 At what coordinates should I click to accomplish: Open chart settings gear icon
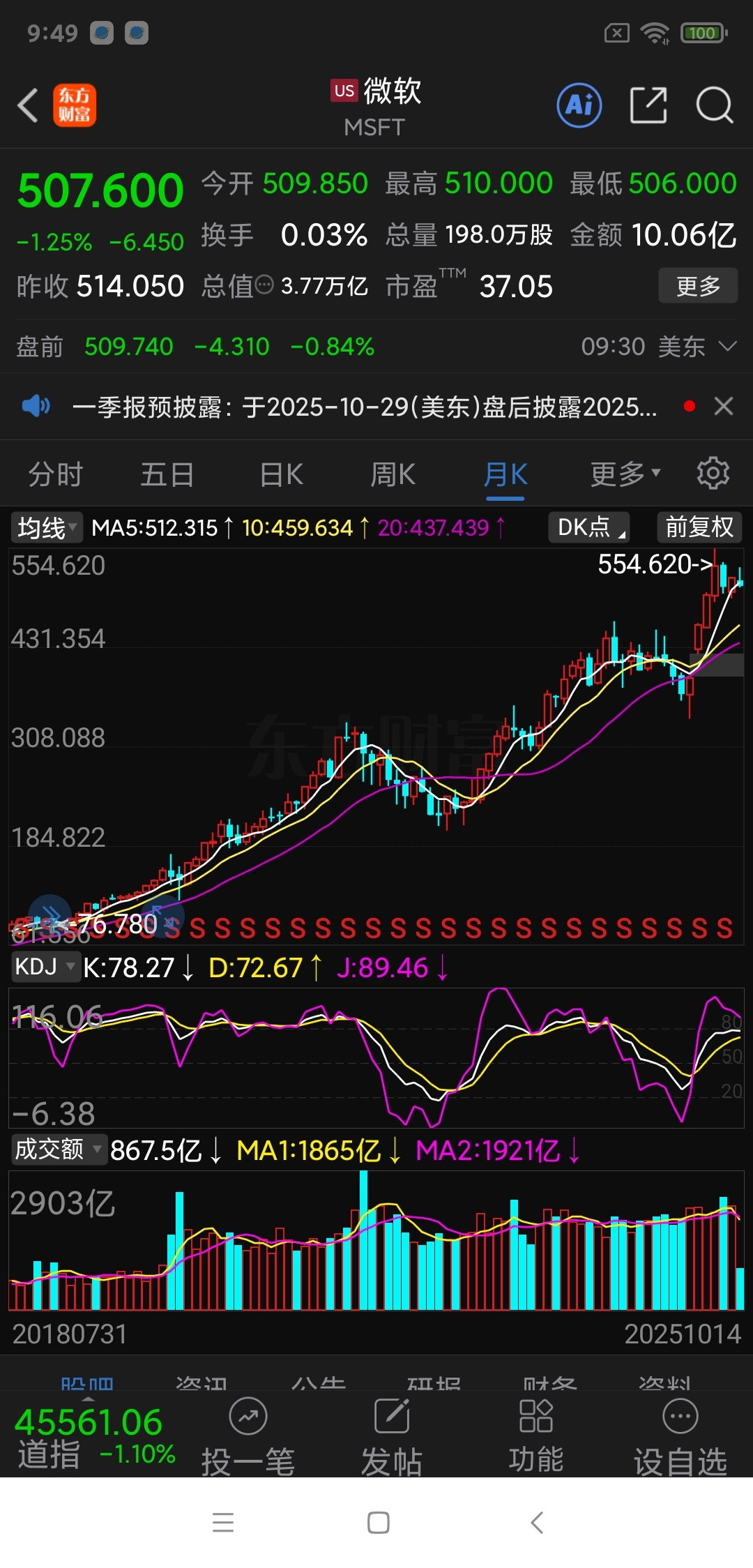coord(713,474)
